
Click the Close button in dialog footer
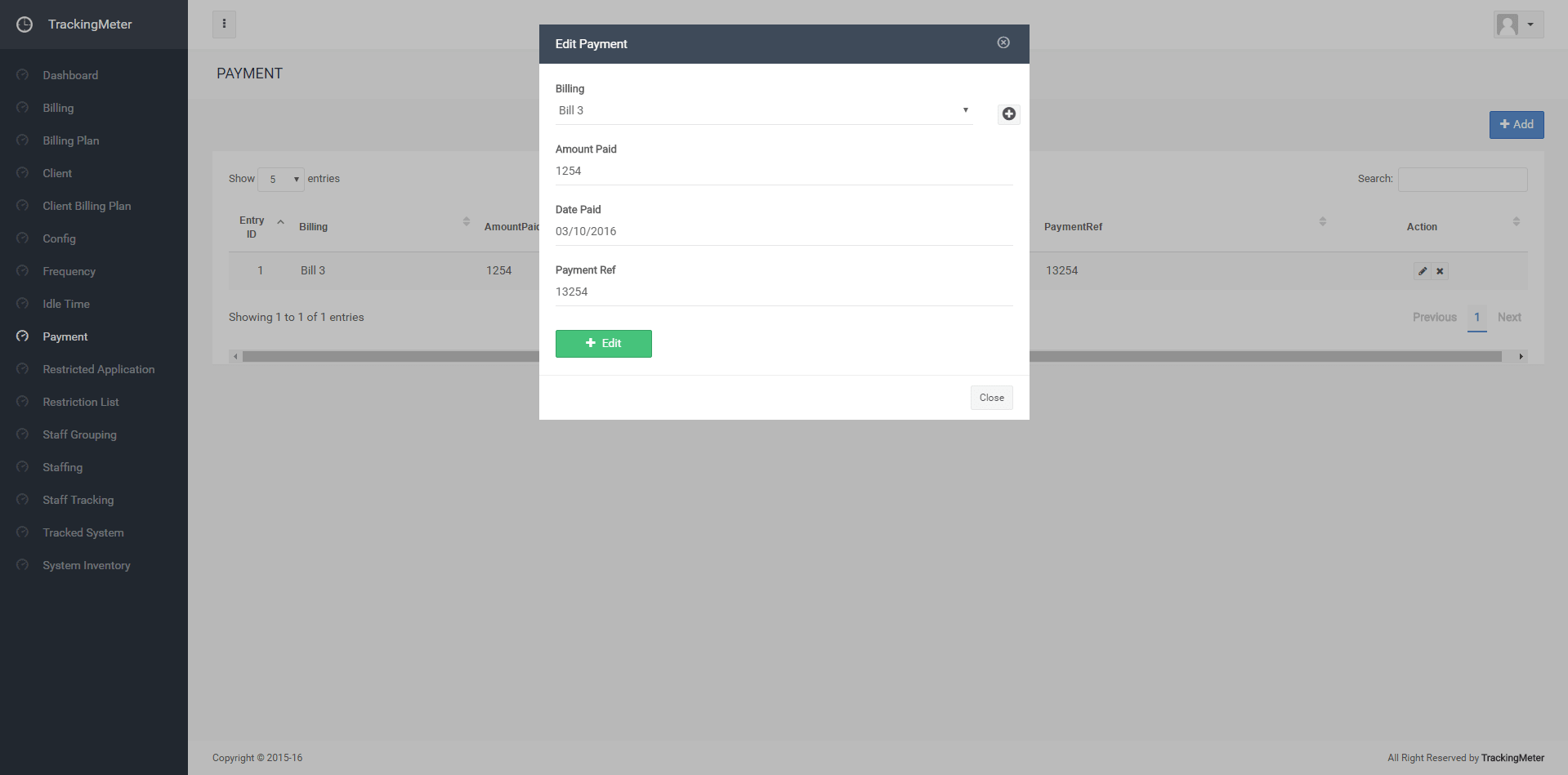[x=992, y=398]
